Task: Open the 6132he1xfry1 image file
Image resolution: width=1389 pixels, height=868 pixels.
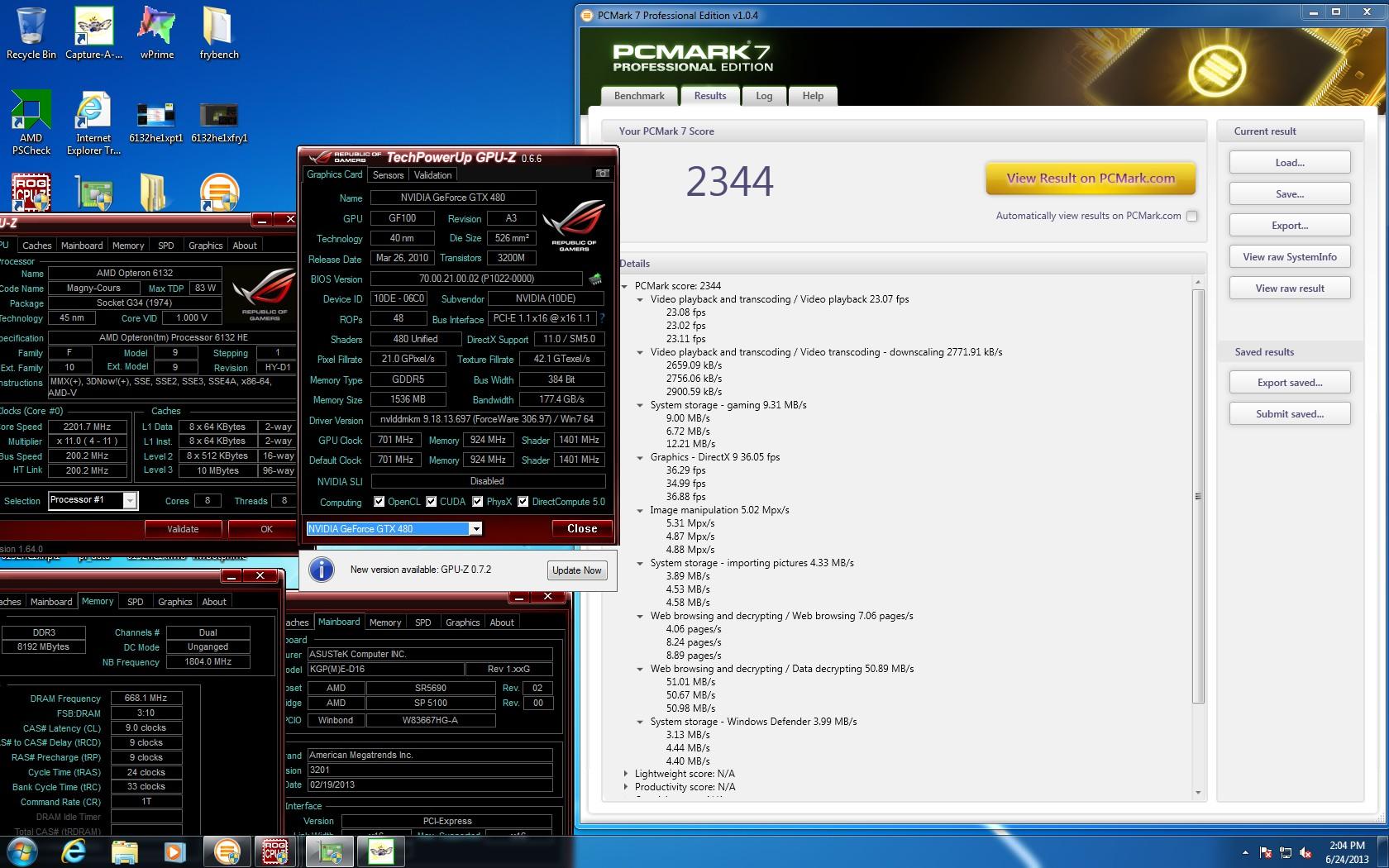Action: coord(219,122)
